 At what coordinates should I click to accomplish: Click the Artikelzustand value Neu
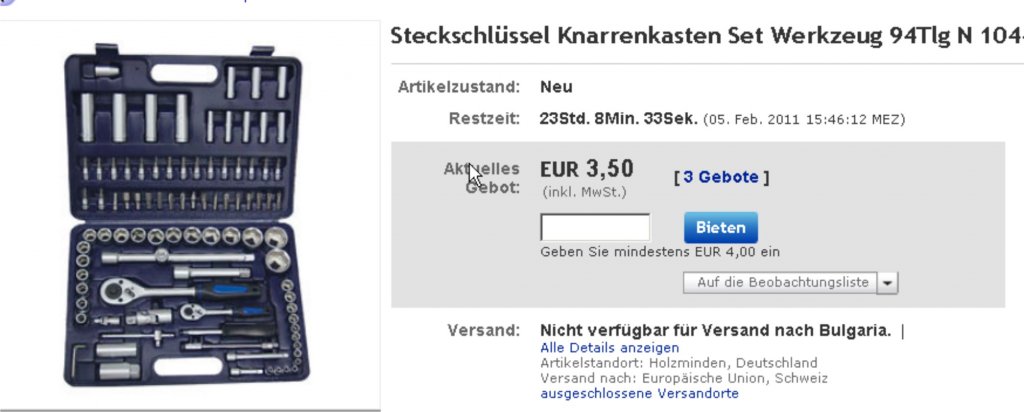(x=556, y=87)
